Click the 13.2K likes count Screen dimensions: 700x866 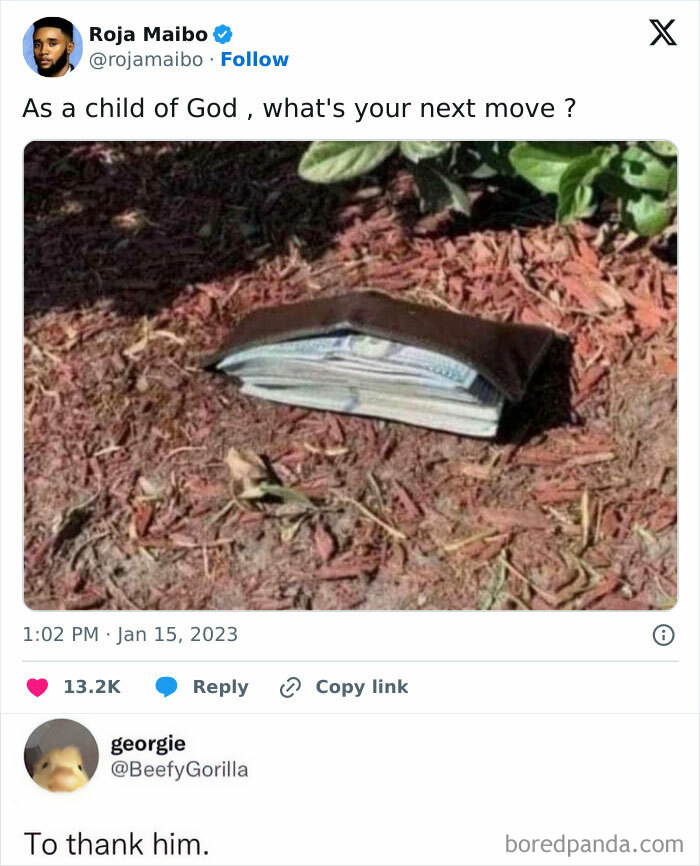[x=92, y=687]
